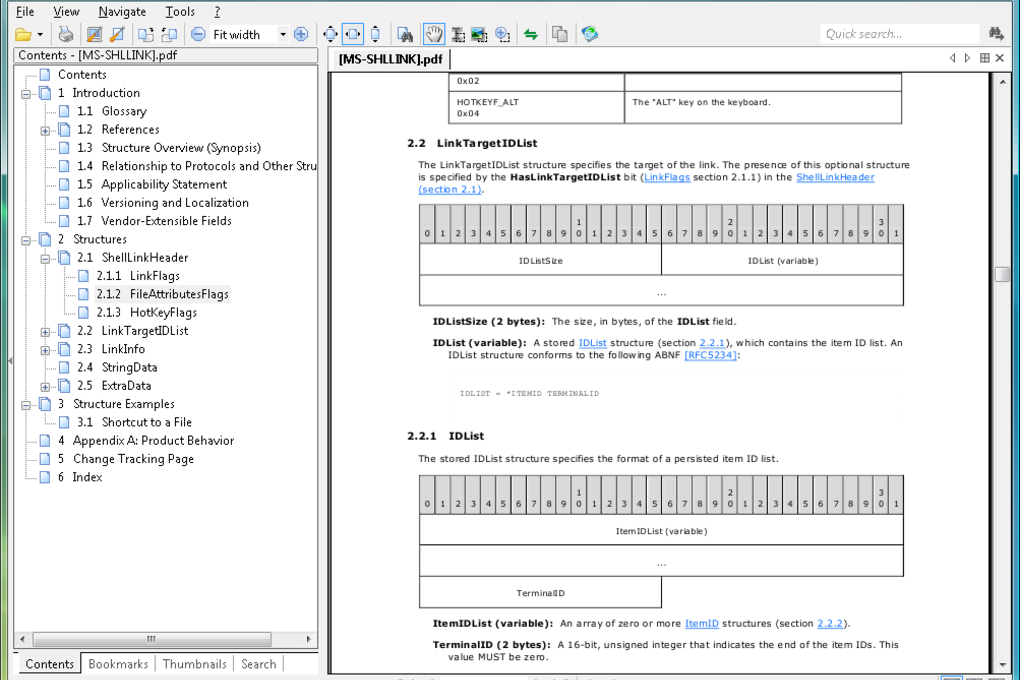Open the File menu
Screen dimensions: 1020x680
(x=25, y=12)
